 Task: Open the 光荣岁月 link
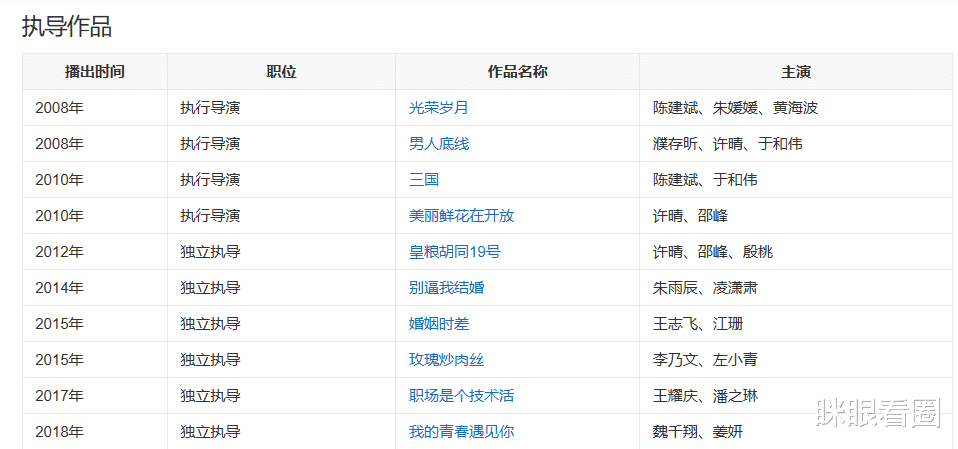[439, 108]
